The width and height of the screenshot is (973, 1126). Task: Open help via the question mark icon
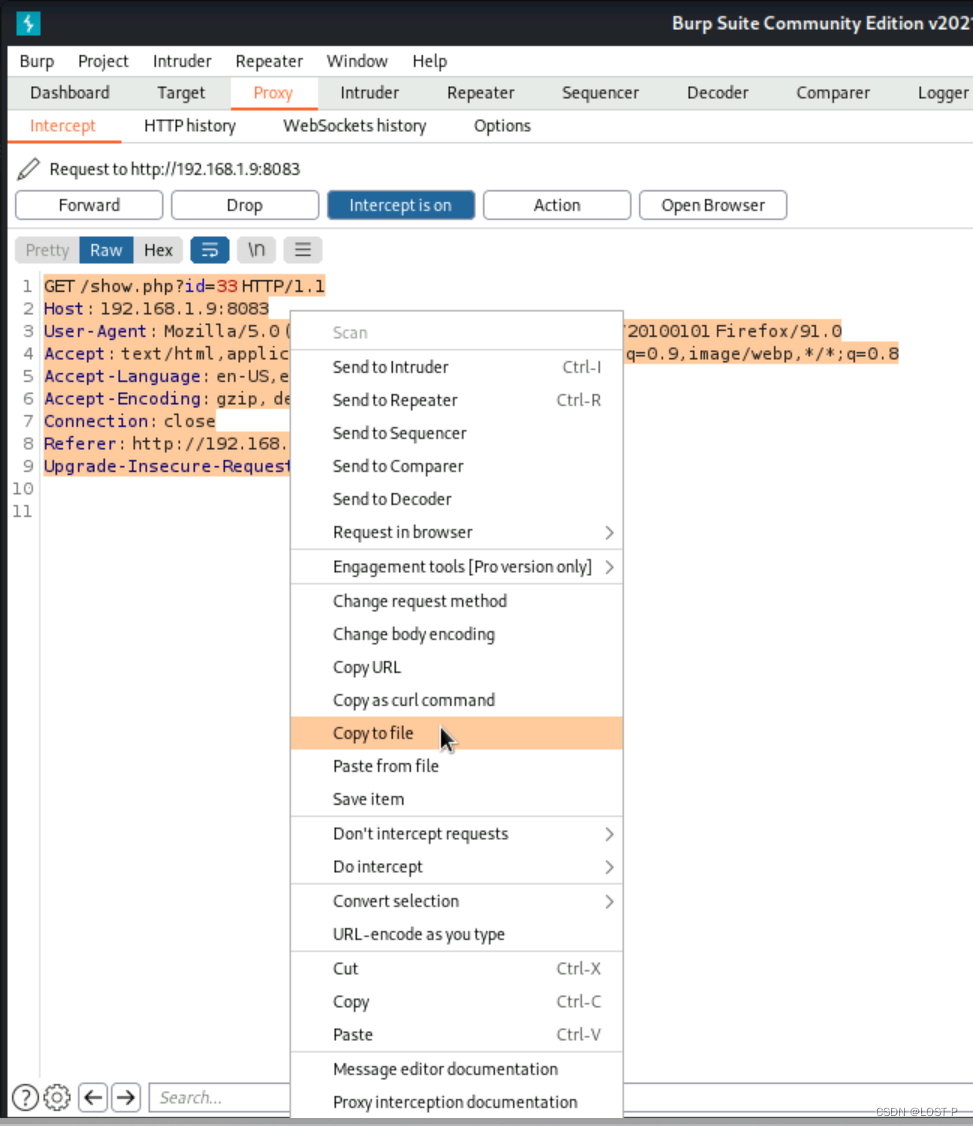(x=24, y=1097)
